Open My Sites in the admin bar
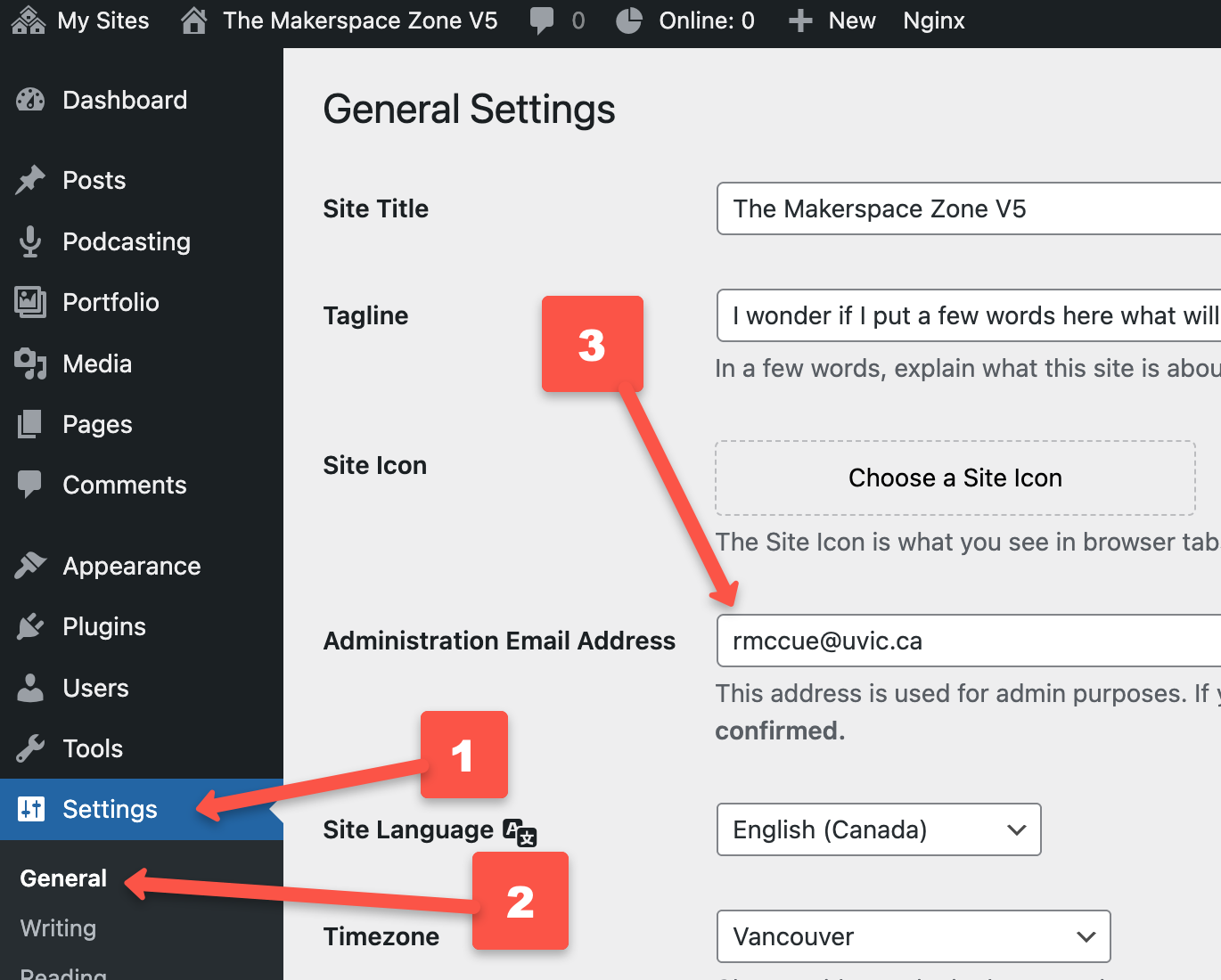Viewport: 1221px width, 980px height. pyautogui.click(x=80, y=20)
